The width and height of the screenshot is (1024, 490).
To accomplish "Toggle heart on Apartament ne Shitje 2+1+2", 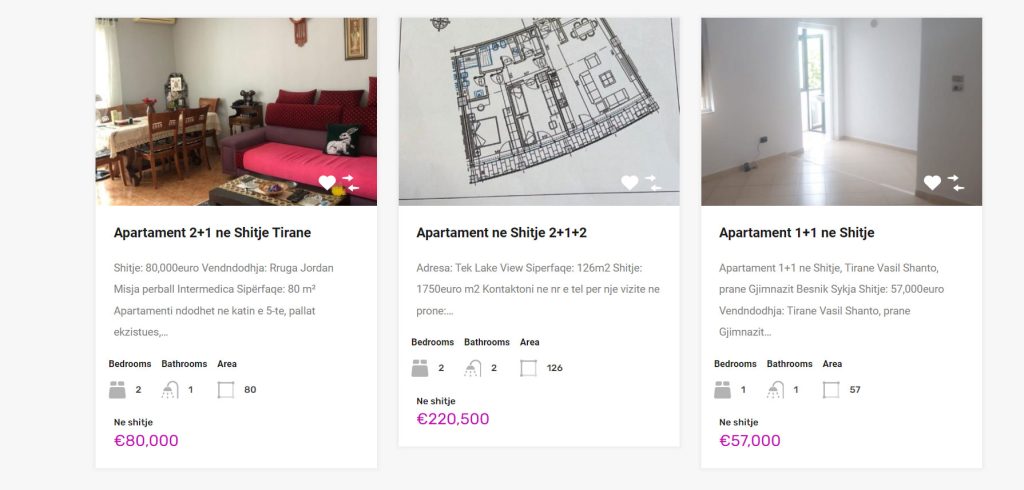I will (x=629, y=183).
